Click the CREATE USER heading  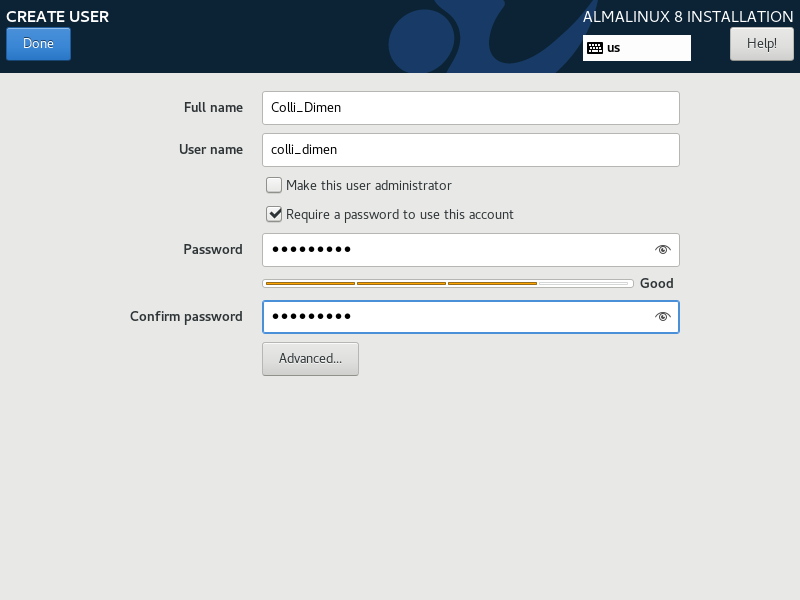[58, 17]
